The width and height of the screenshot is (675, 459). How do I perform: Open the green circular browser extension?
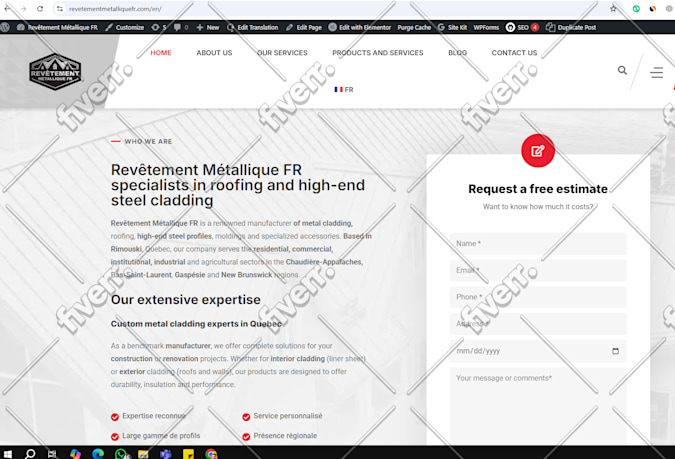[x=636, y=9]
